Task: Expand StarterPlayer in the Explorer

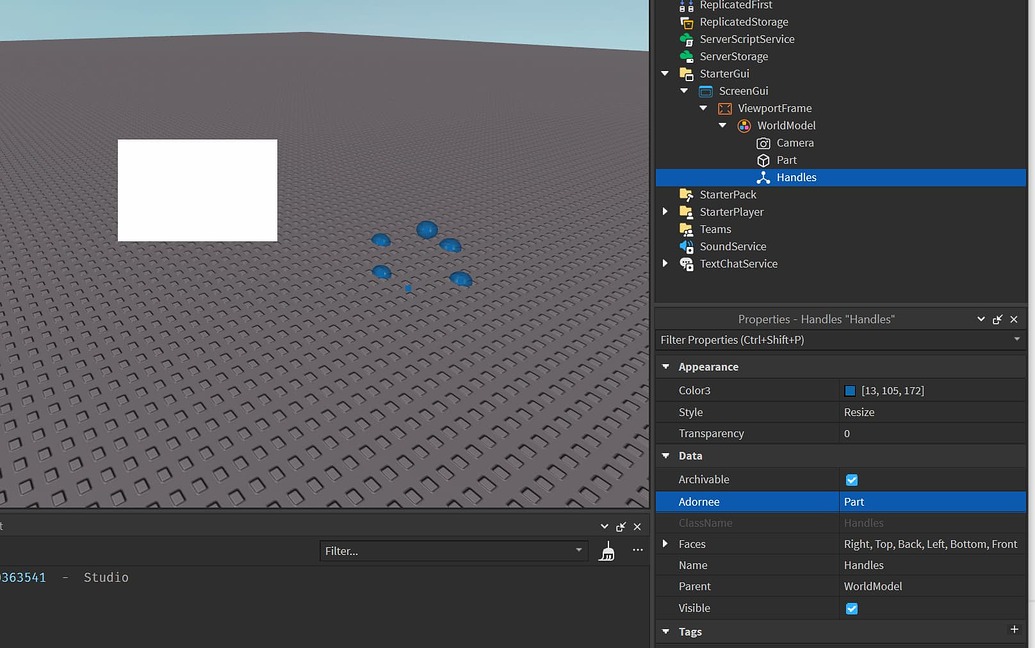Action: coord(664,211)
